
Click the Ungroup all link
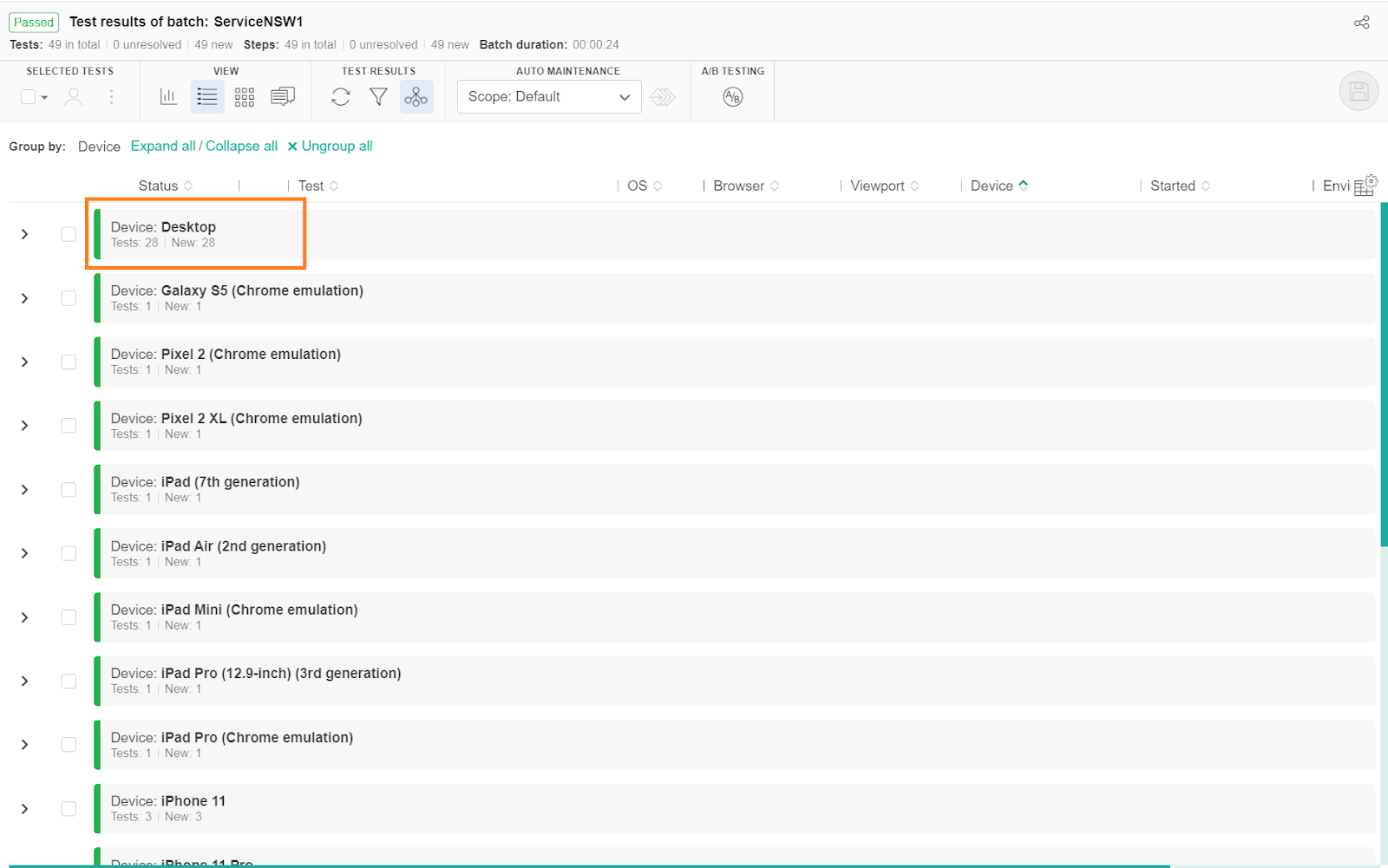coord(337,146)
